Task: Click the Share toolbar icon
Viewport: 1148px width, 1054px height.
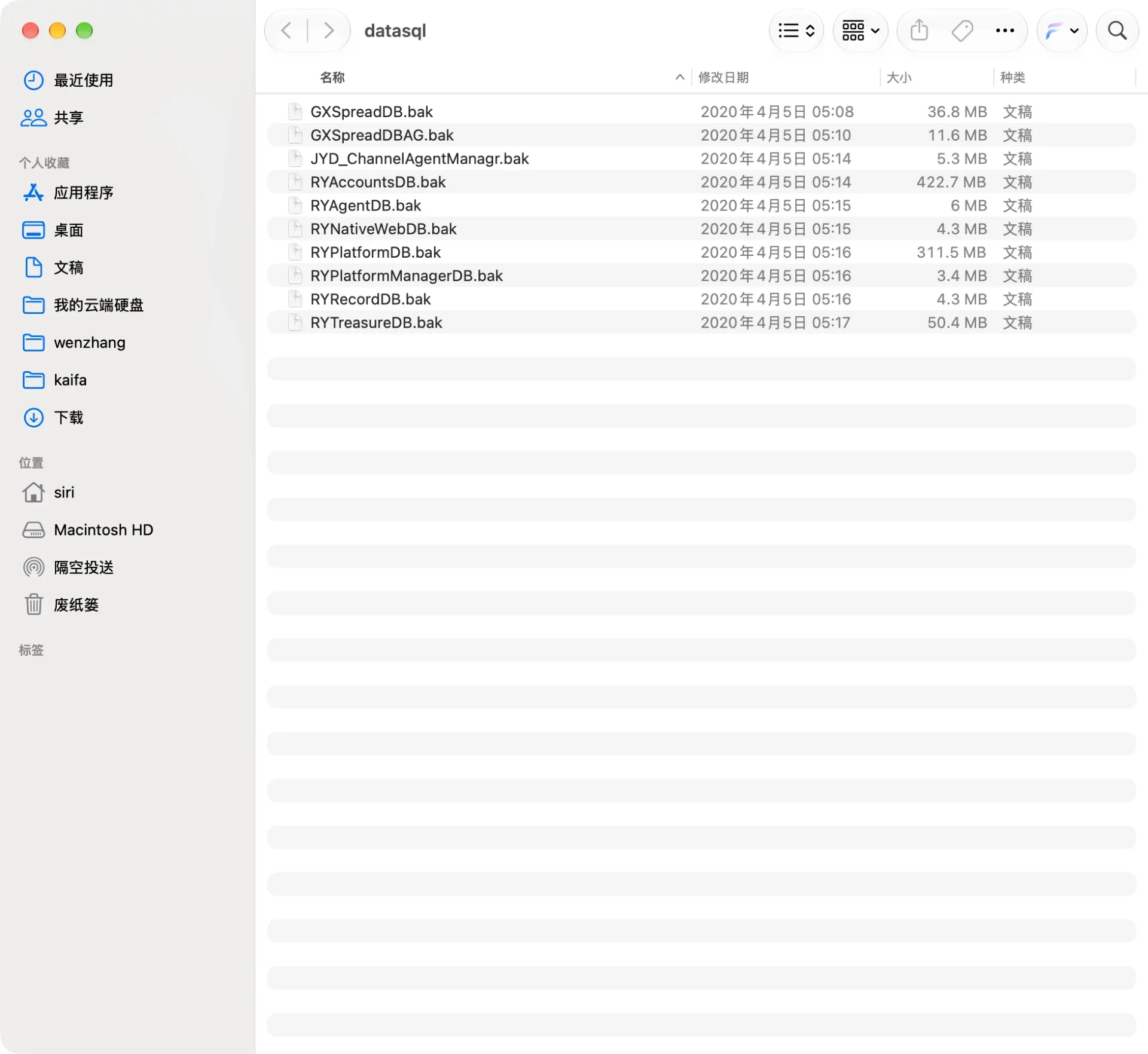Action: click(919, 30)
